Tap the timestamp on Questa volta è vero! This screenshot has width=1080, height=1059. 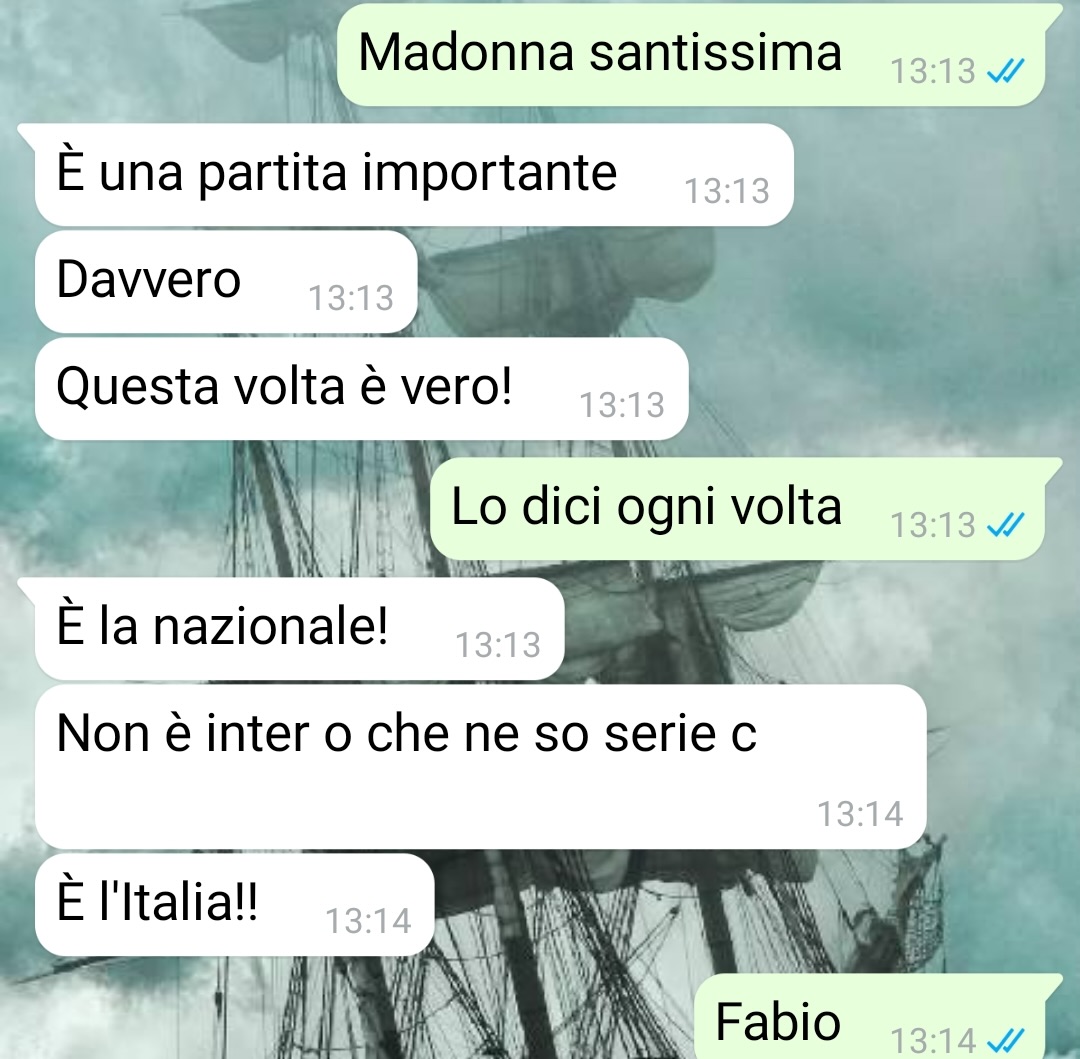click(622, 405)
